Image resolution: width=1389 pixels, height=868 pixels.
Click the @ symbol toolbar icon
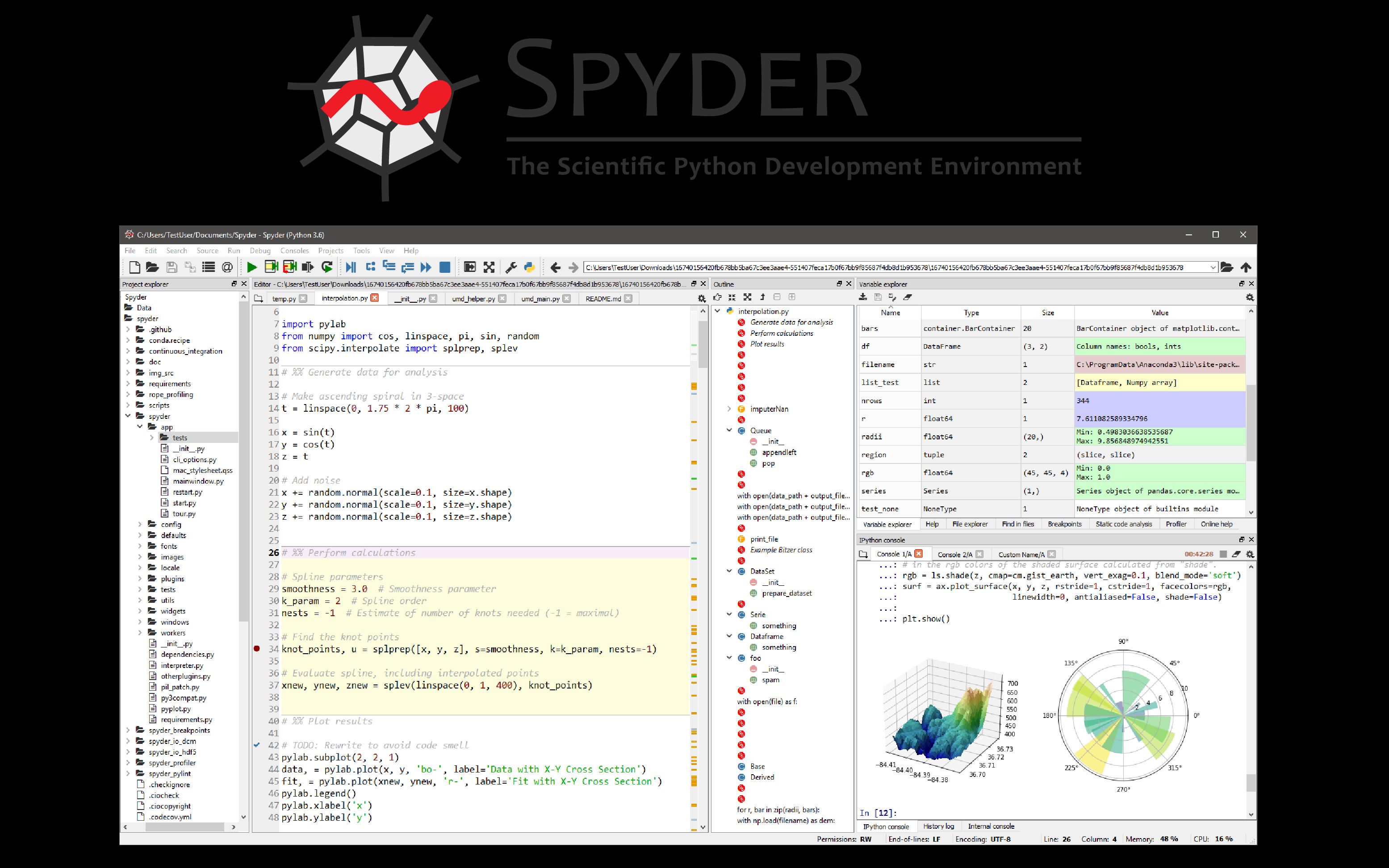pos(227,267)
